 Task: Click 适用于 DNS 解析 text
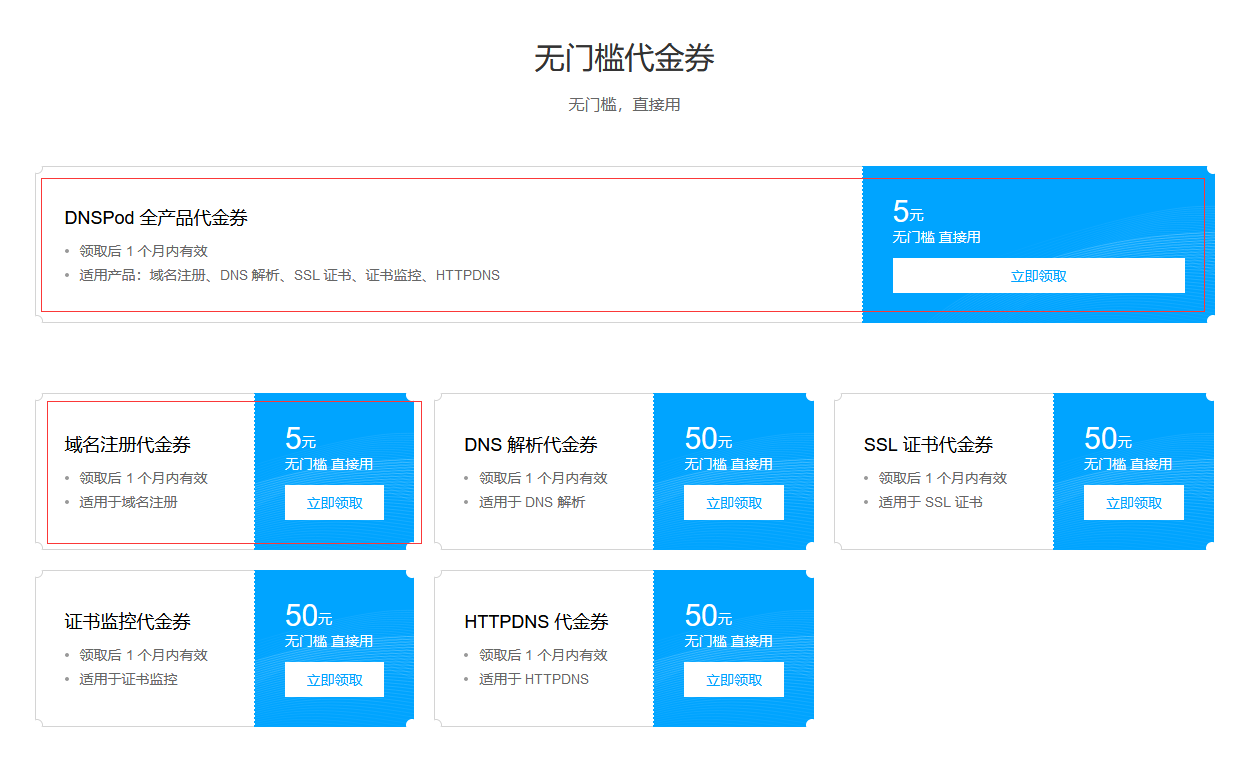(532, 502)
